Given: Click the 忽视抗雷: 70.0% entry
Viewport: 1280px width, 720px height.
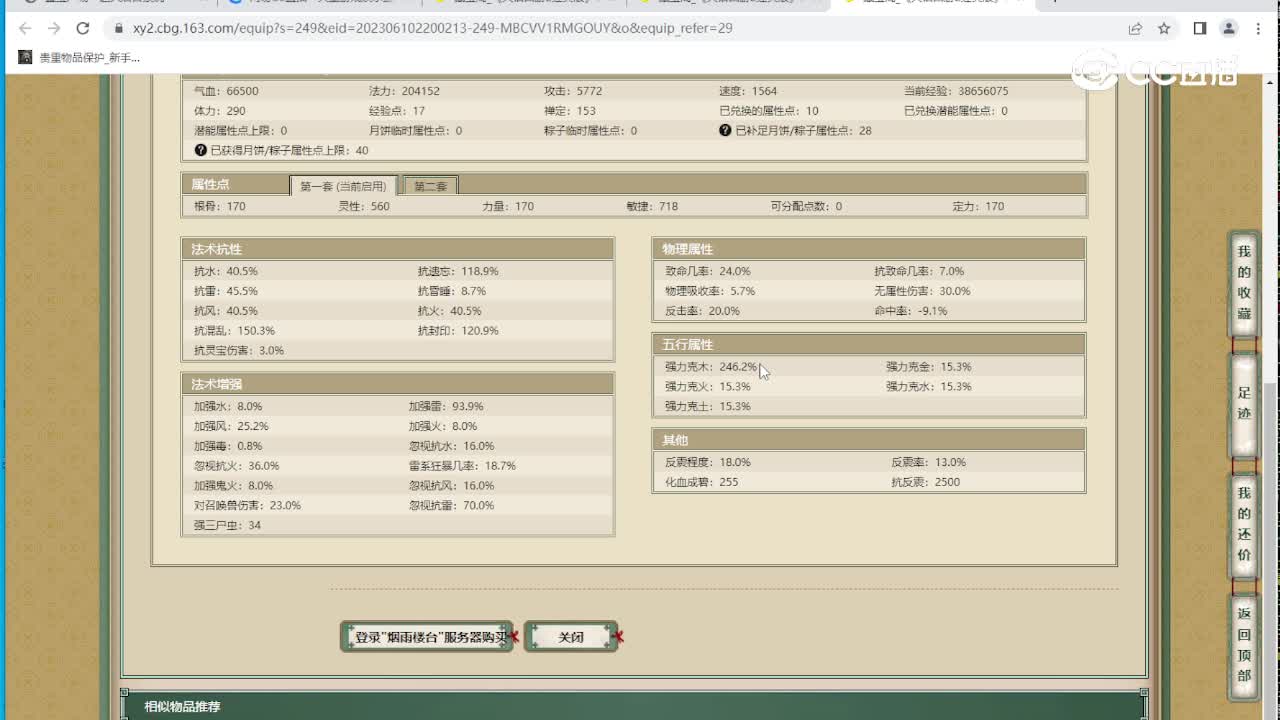Looking at the screenshot, I should point(452,506).
